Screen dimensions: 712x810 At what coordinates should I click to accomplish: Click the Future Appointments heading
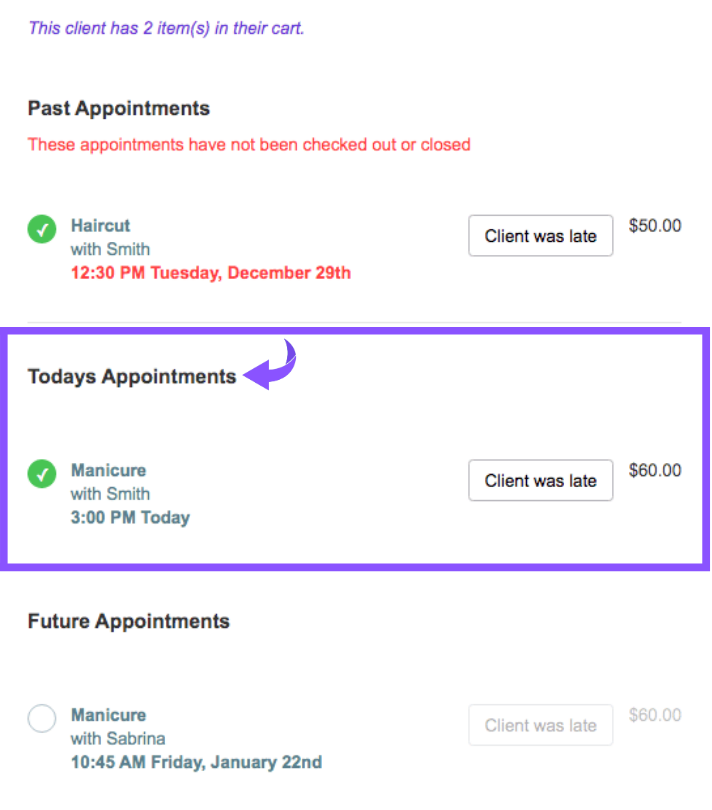click(129, 621)
